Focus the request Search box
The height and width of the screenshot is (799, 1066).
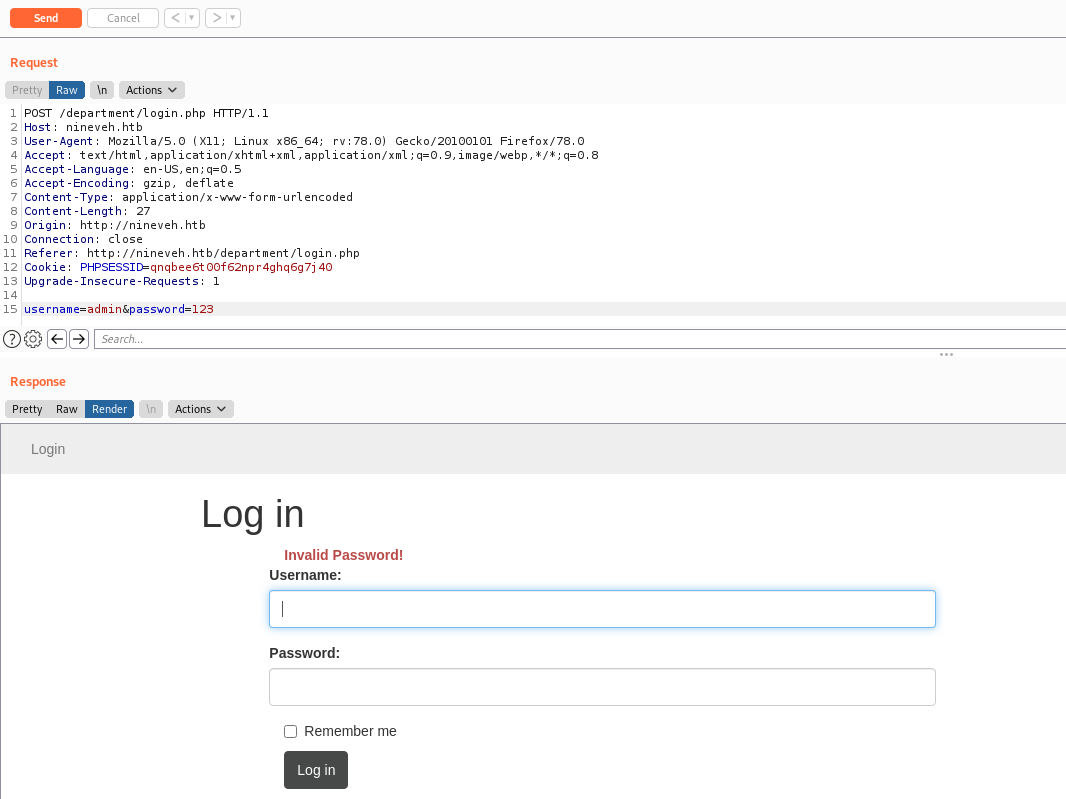[580, 339]
